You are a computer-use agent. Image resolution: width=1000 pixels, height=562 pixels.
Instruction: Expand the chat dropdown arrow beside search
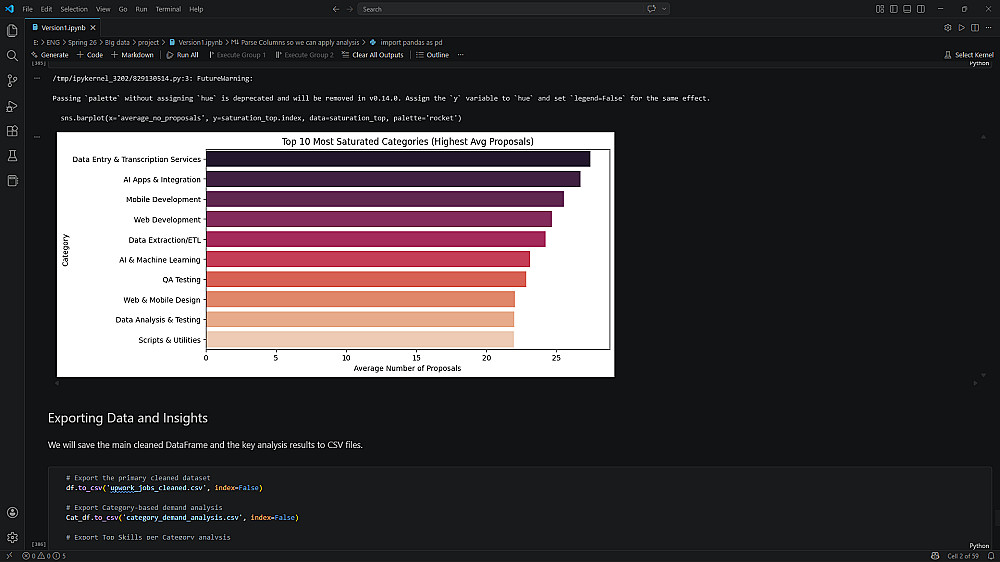[664, 9]
